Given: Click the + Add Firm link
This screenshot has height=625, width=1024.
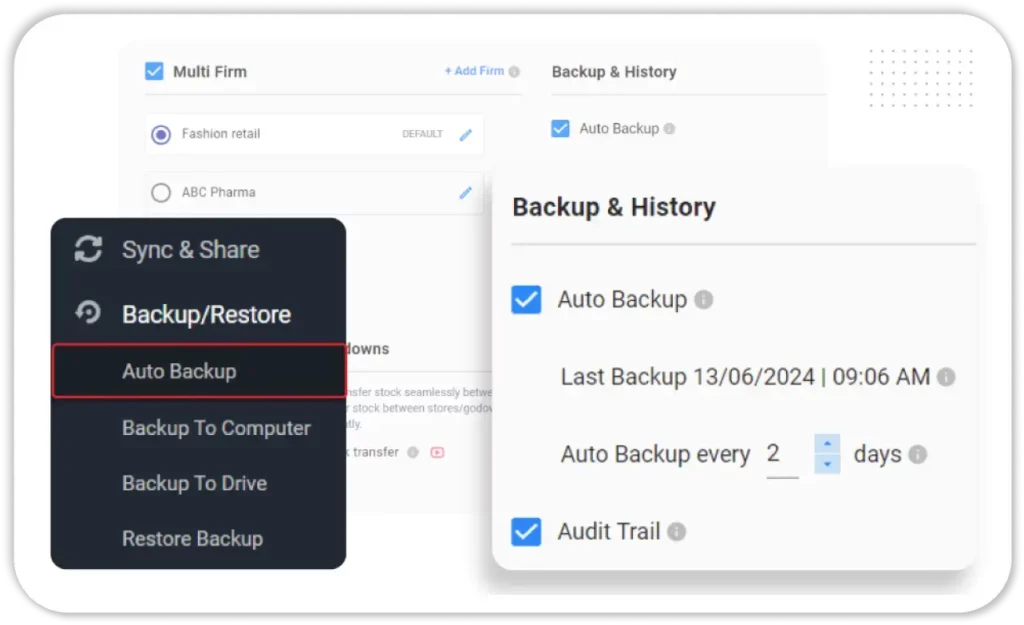Looking at the screenshot, I should (x=474, y=71).
